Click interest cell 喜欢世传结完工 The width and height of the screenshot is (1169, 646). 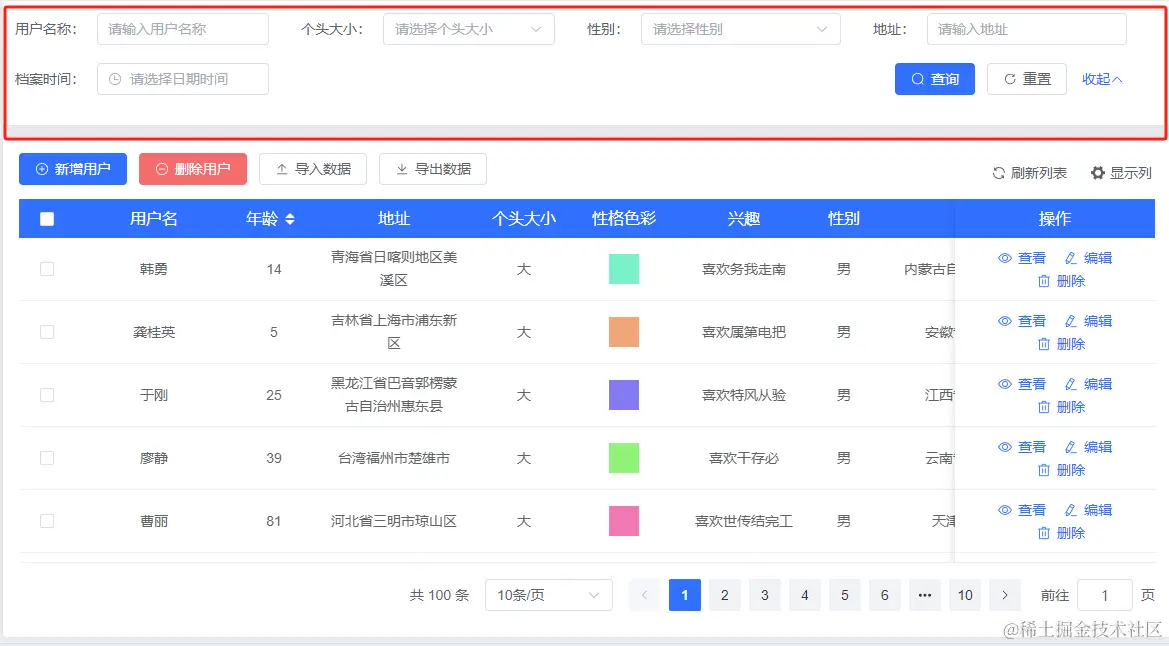click(x=743, y=521)
